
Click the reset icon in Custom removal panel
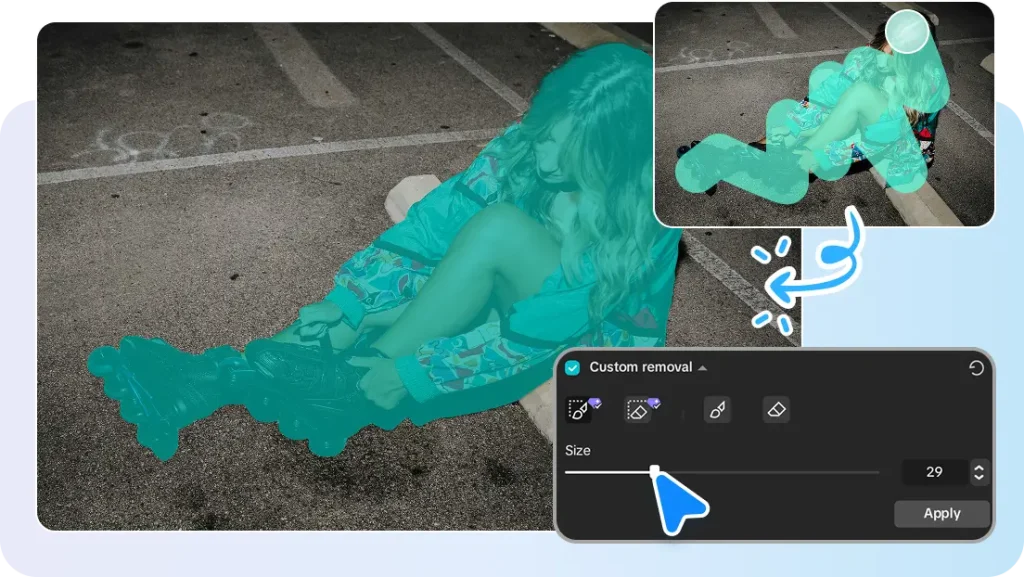click(x=976, y=368)
